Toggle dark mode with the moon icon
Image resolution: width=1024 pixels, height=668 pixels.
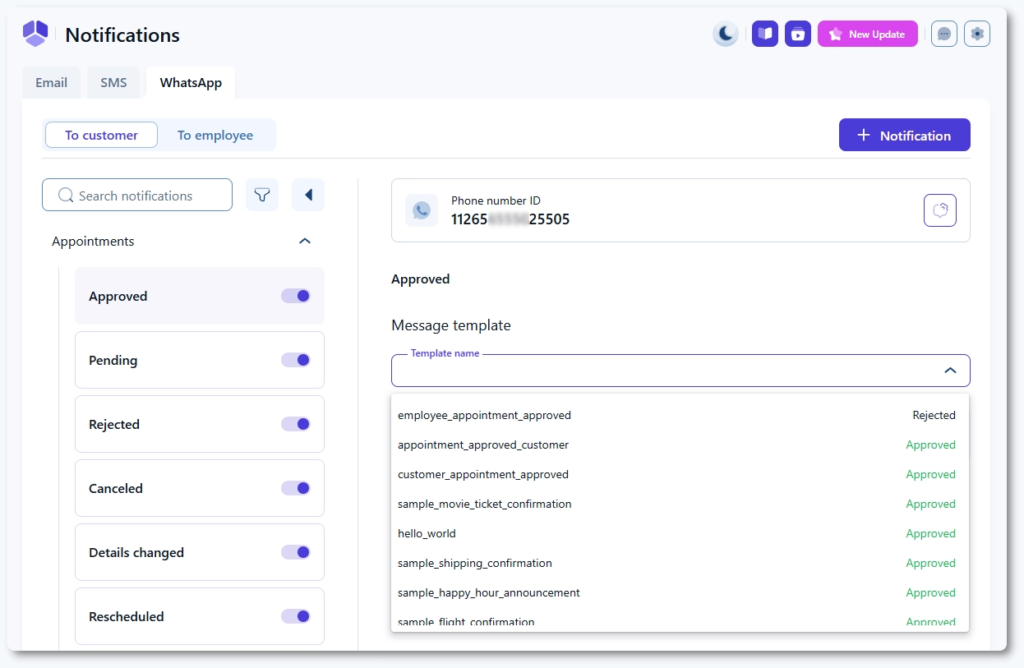click(x=725, y=34)
